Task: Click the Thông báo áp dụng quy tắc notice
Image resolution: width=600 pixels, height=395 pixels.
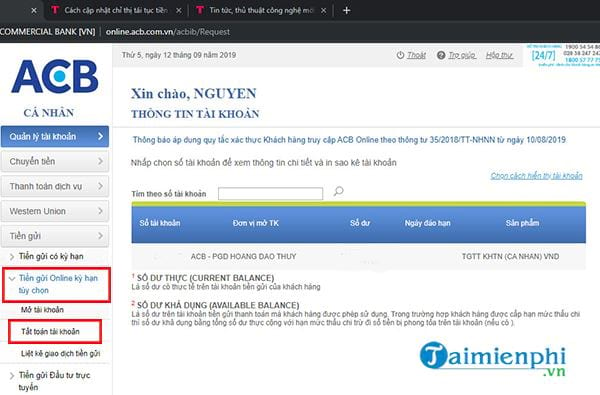Action: click(x=349, y=140)
